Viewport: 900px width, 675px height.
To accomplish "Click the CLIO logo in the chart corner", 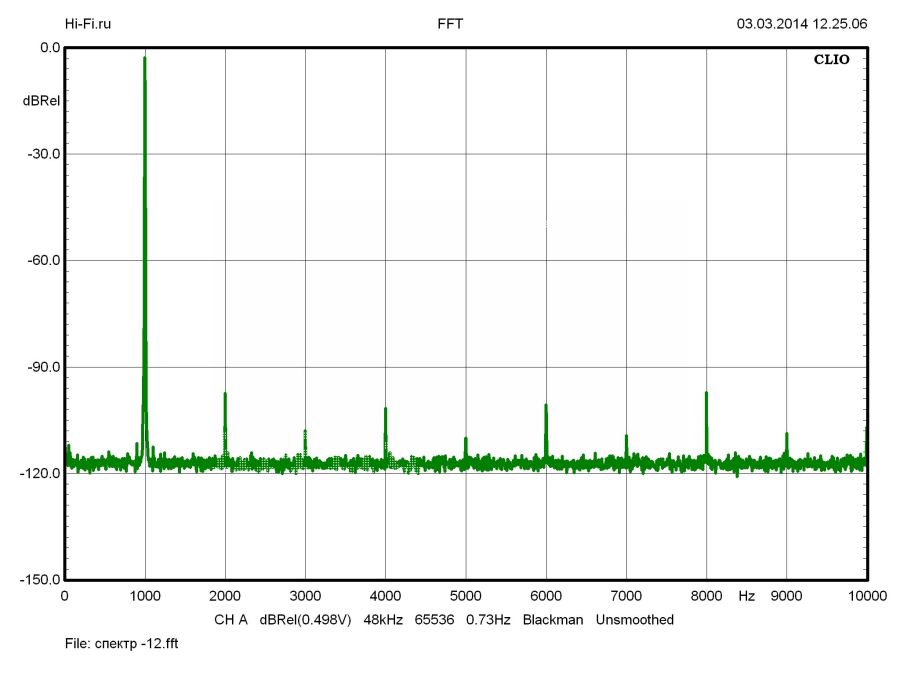I will [831, 60].
